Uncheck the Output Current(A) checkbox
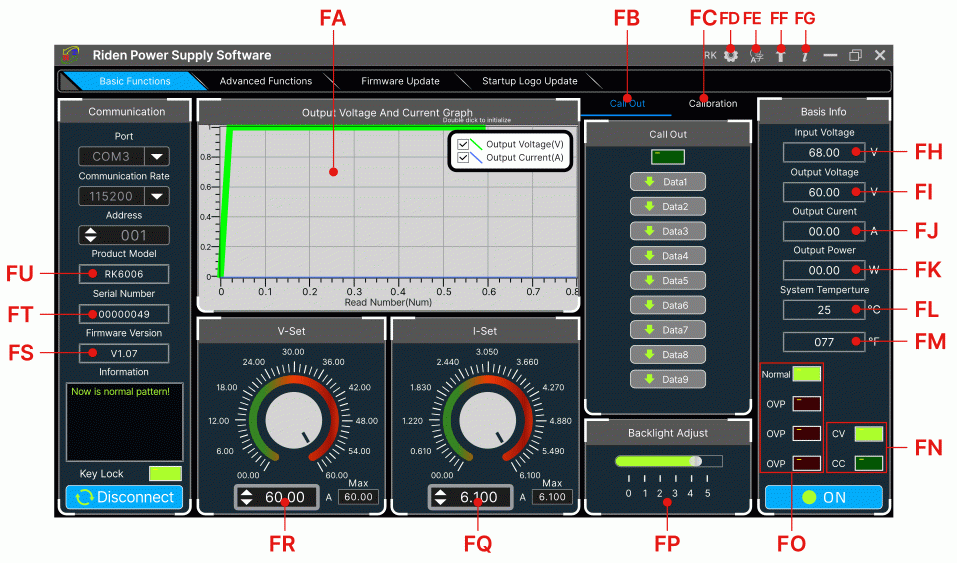This screenshot has width=957, height=563. point(463,158)
